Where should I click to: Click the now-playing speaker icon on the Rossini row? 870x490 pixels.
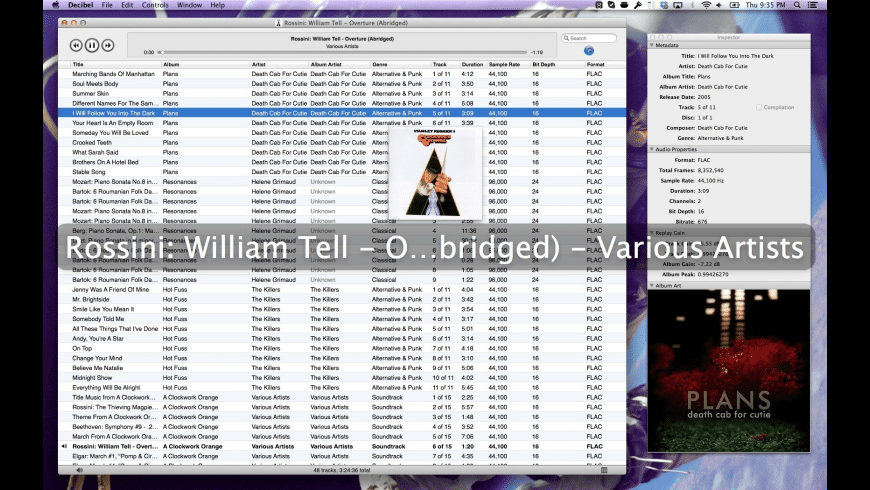pyautogui.click(x=64, y=446)
